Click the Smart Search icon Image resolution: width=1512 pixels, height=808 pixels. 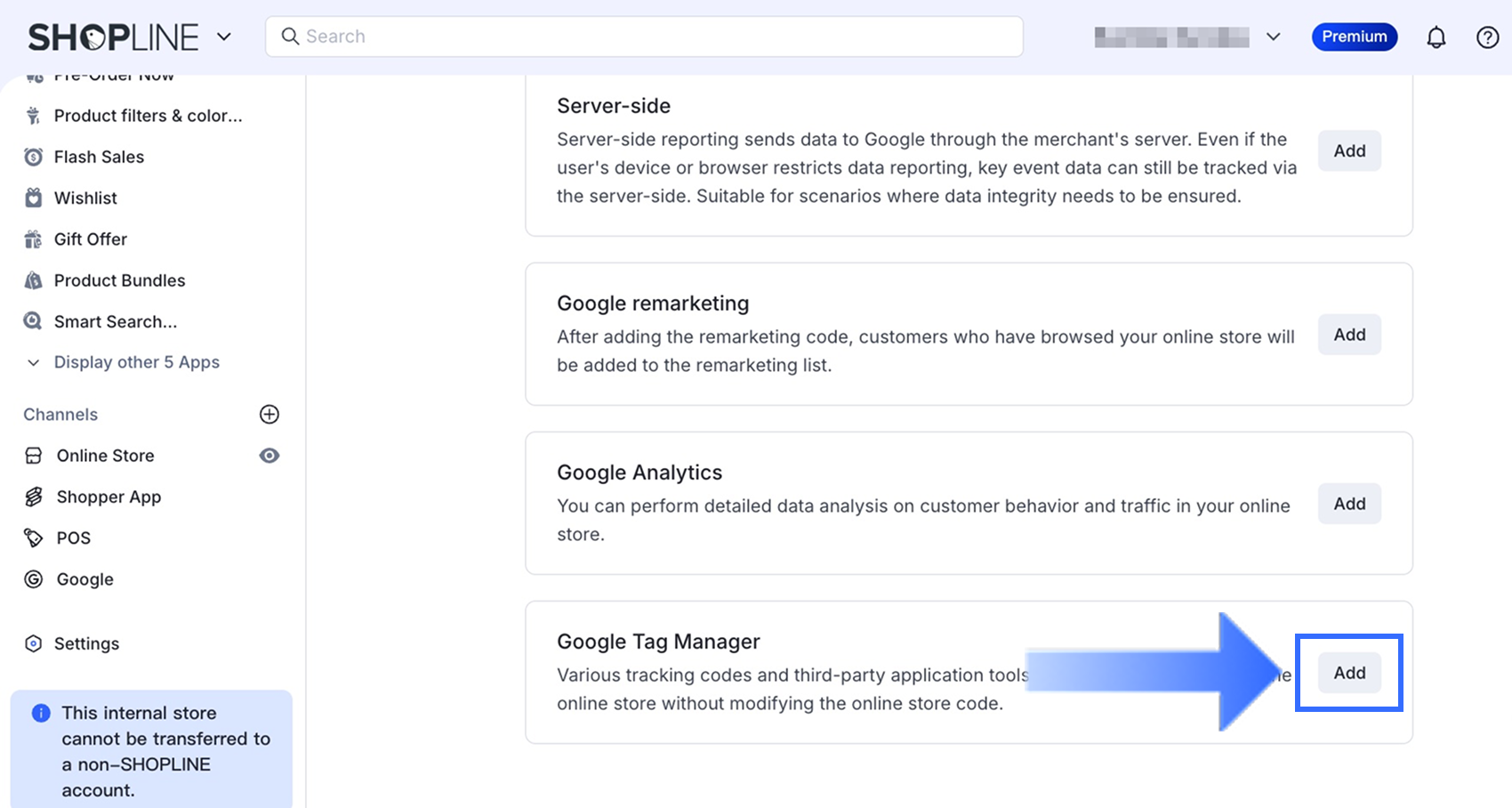[x=34, y=321]
